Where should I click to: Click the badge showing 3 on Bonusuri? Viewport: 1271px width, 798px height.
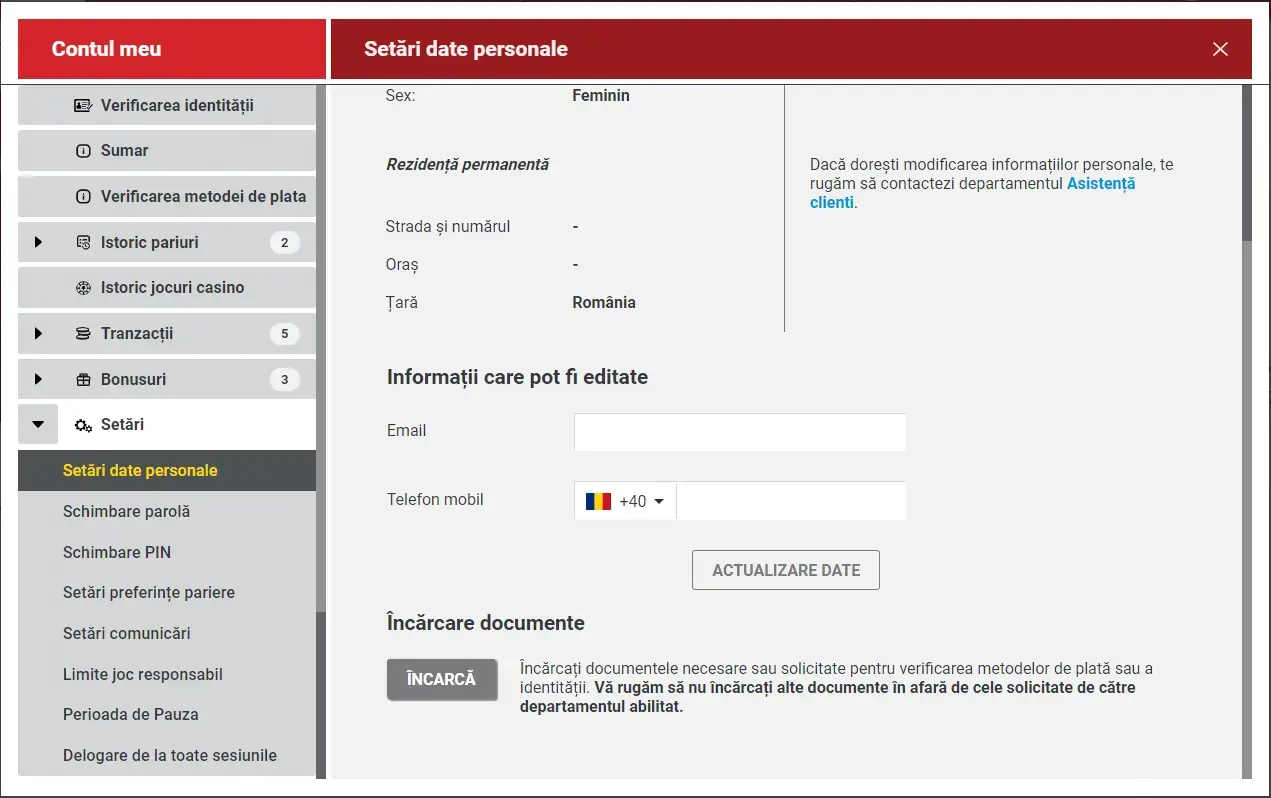coord(285,379)
